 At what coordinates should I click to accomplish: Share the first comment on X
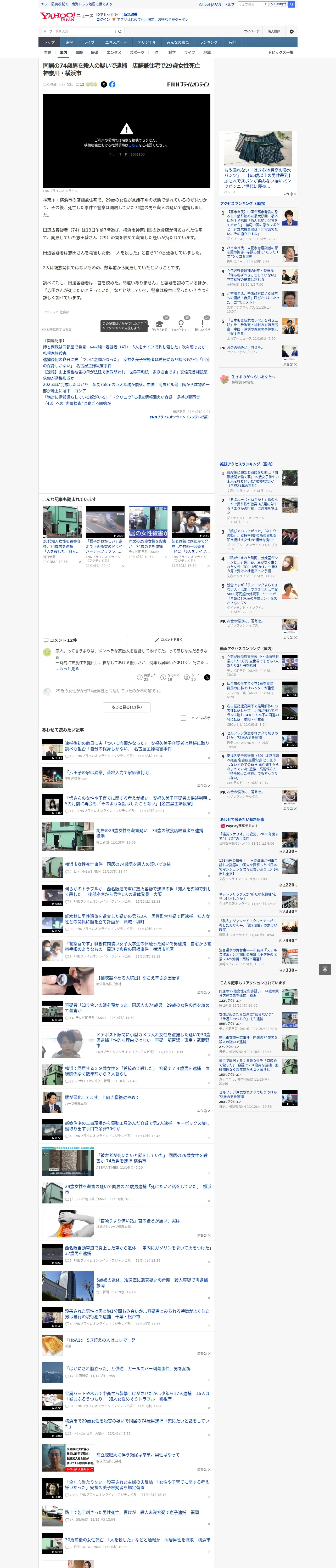tap(207, 677)
